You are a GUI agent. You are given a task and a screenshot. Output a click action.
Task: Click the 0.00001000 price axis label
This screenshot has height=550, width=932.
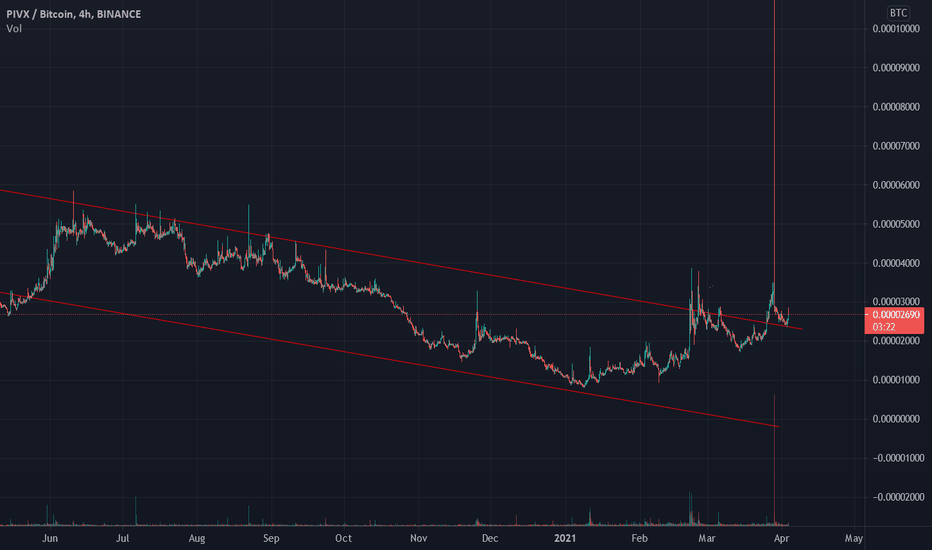896,380
